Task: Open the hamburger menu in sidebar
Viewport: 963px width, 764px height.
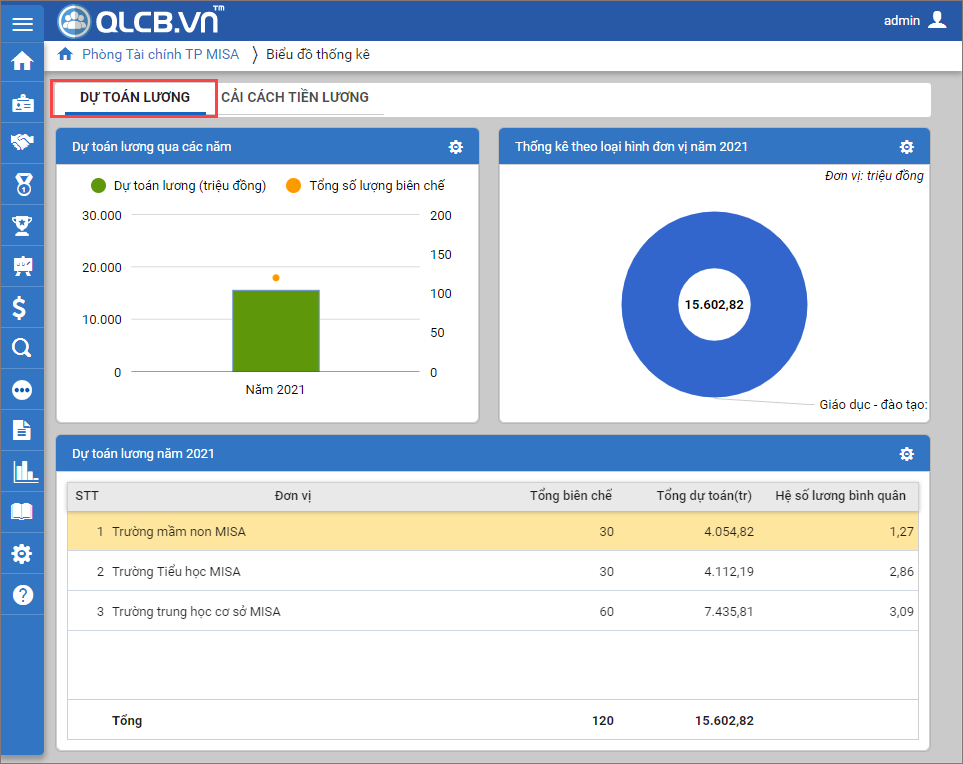Action: (x=22, y=24)
